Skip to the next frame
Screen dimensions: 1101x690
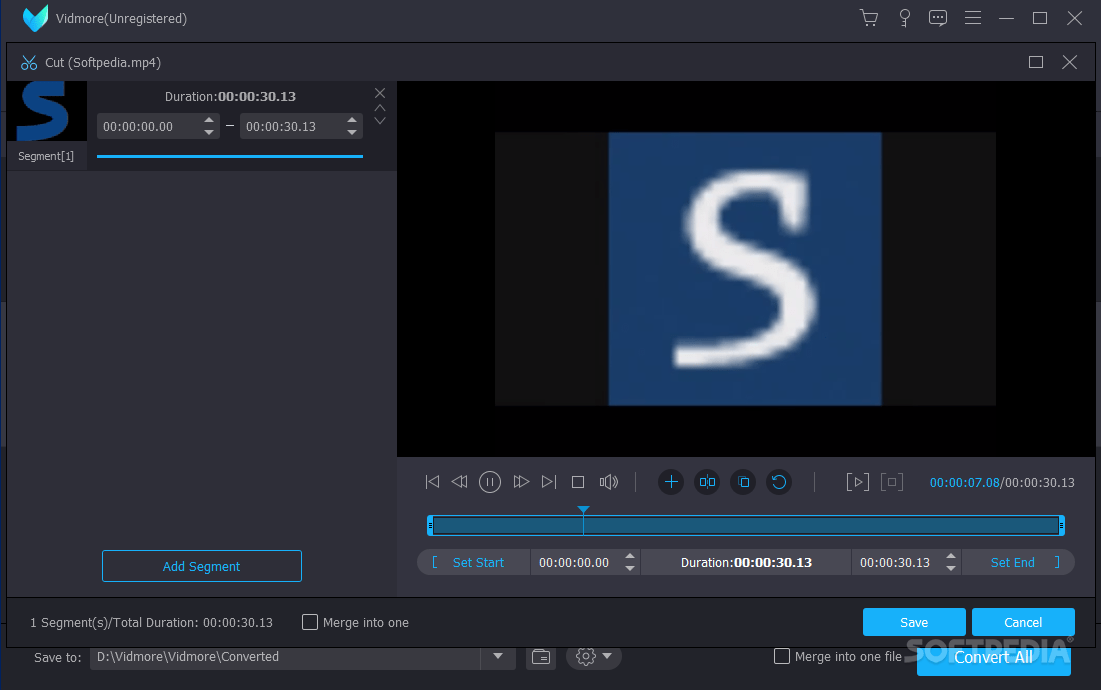548,481
